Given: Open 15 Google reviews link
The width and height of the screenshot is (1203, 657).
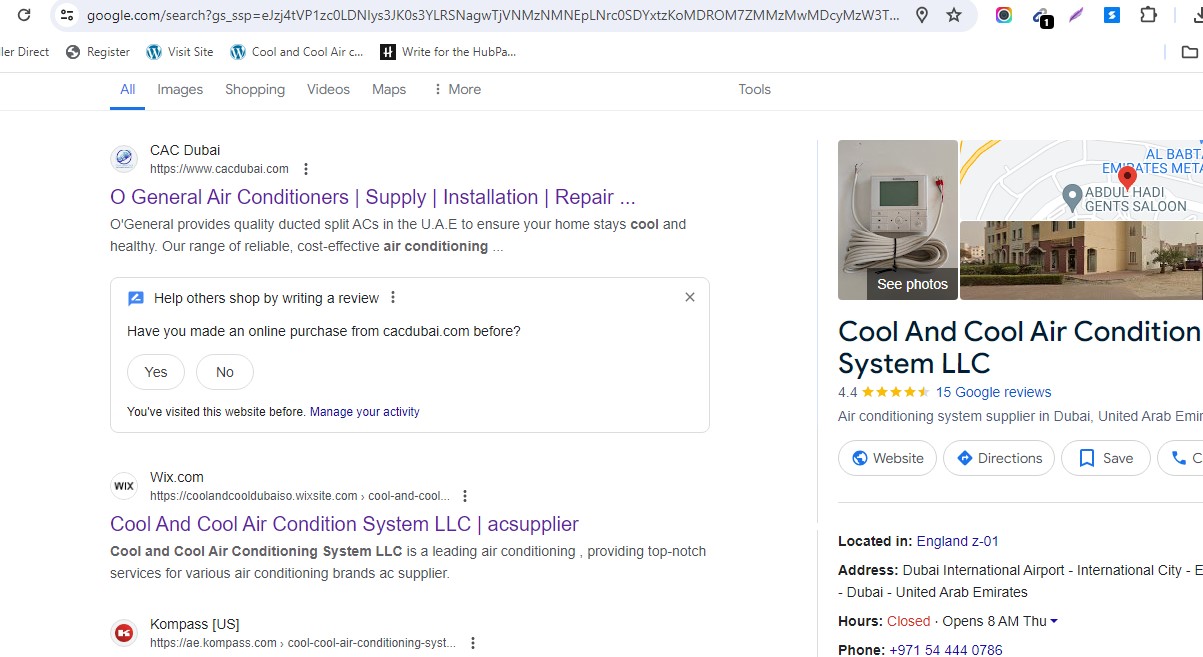Looking at the screenshot, I should click(993, 392).
